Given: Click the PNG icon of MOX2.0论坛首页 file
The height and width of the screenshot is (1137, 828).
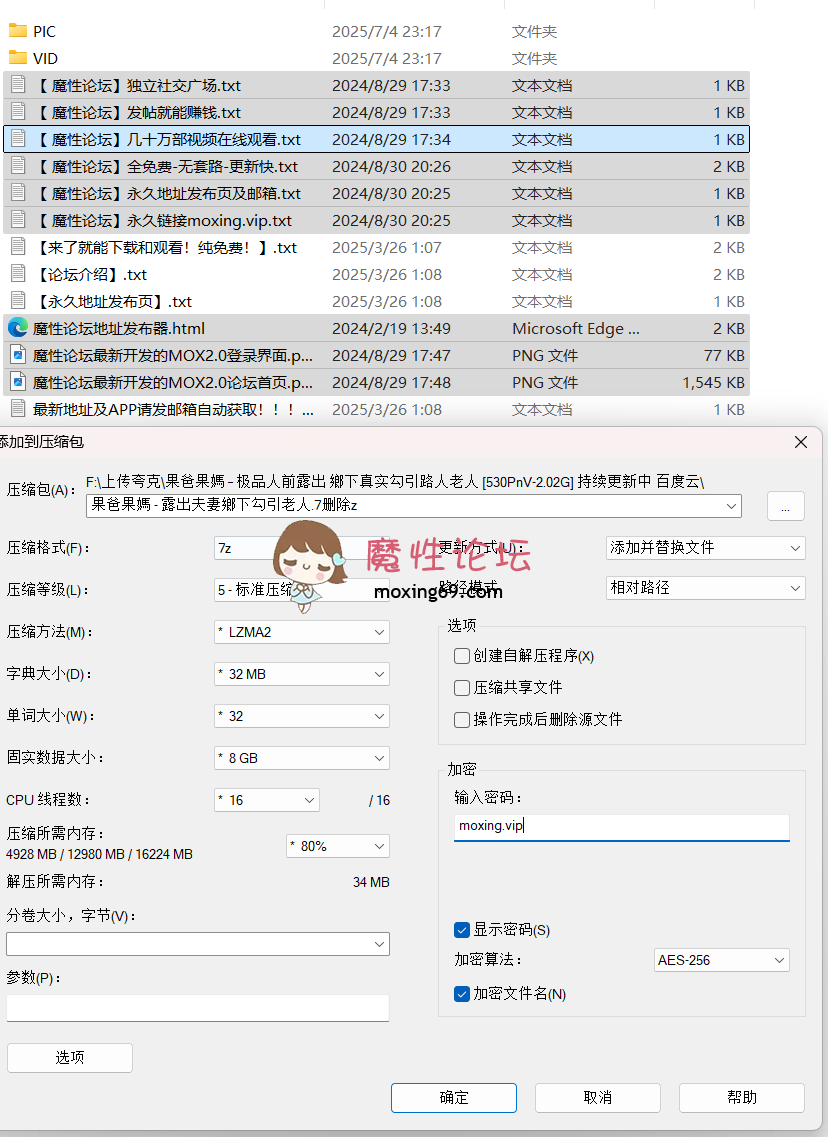Looking at the screenshot, I should (x=18, y=381).
